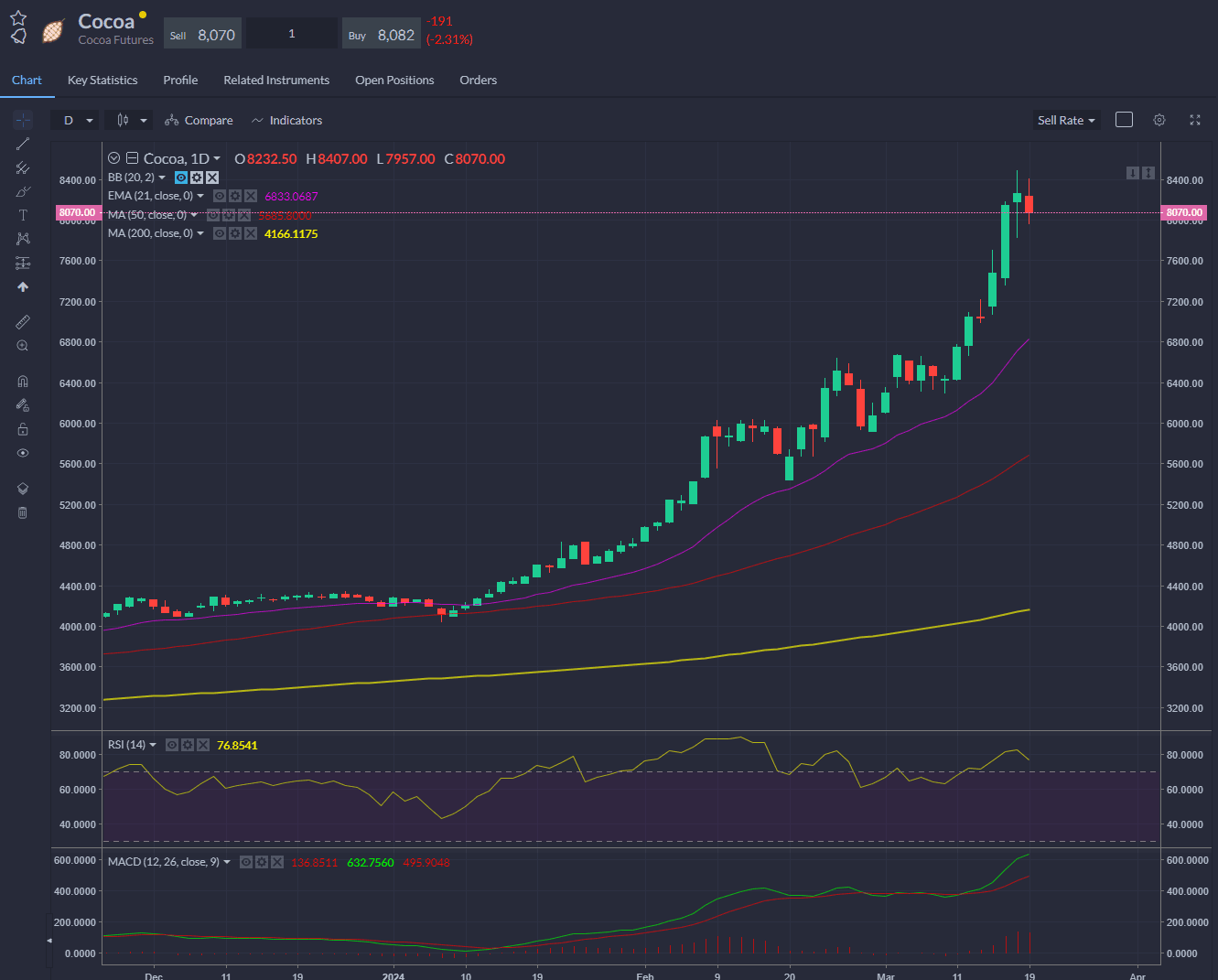Remove the EMA (21) indicator
Viewport: 1218px width, 980px height.
coord(251,196)
